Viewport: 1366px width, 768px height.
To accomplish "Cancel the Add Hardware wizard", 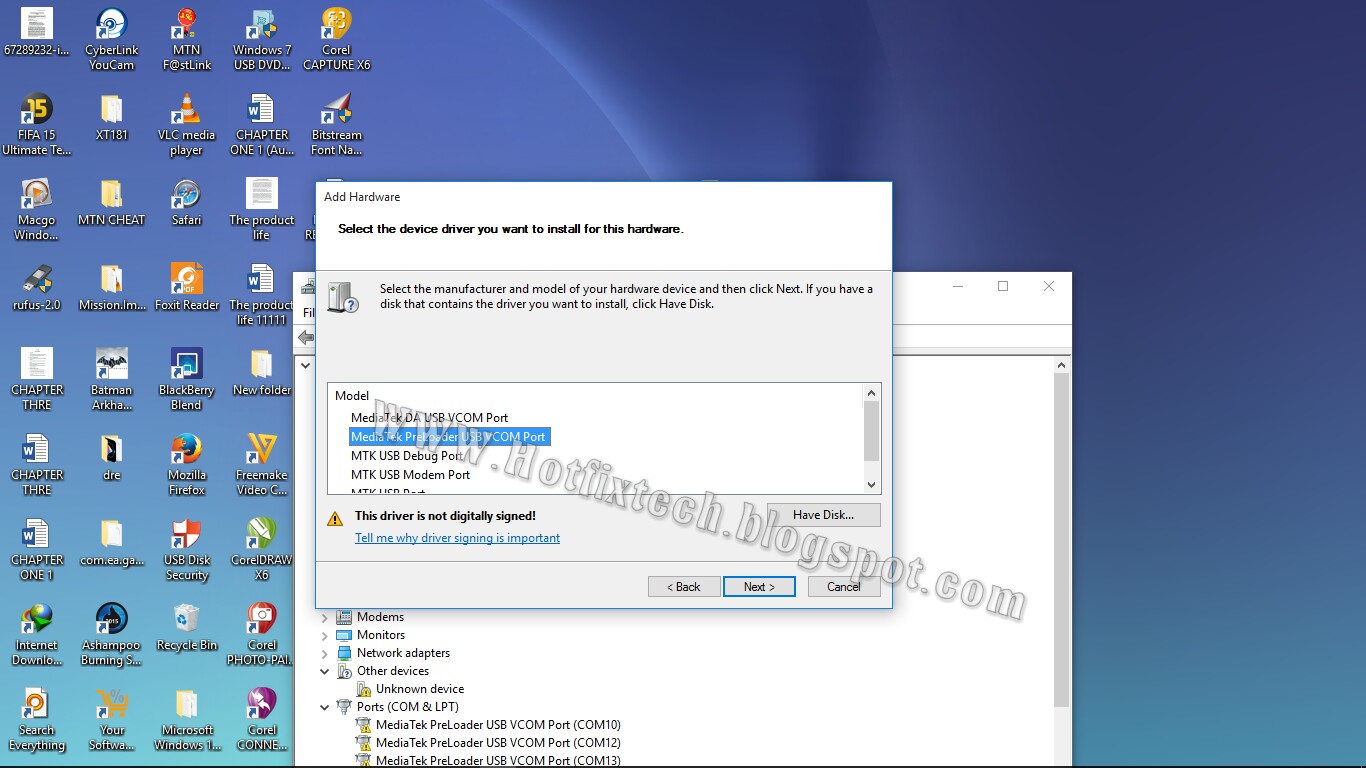I will [x=844, y=587].
